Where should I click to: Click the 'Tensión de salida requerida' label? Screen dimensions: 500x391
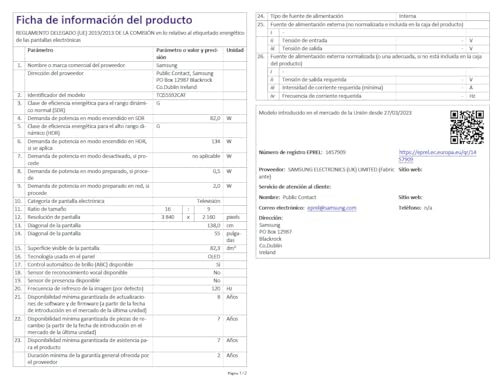pos(314,80)
